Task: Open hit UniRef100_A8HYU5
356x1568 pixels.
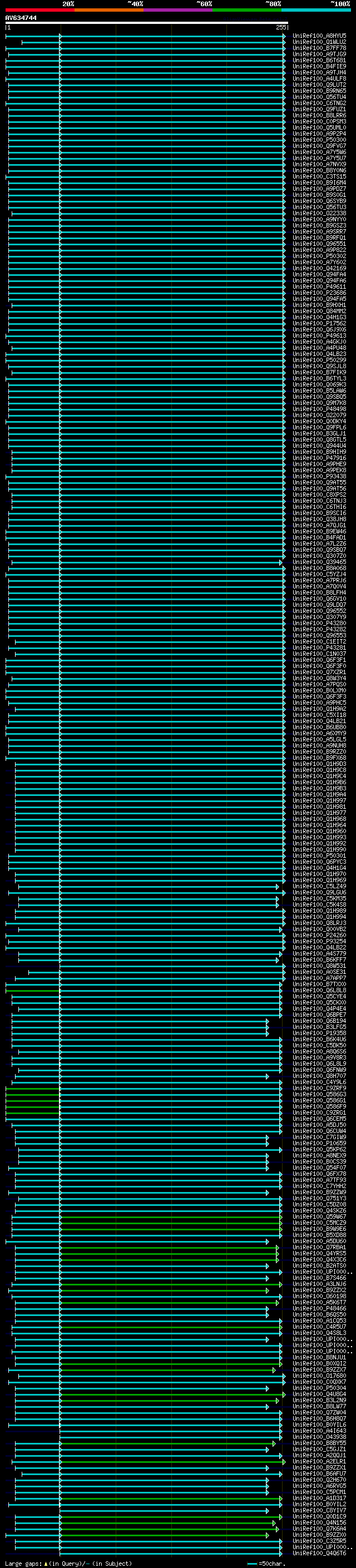Action: [319, 36]
